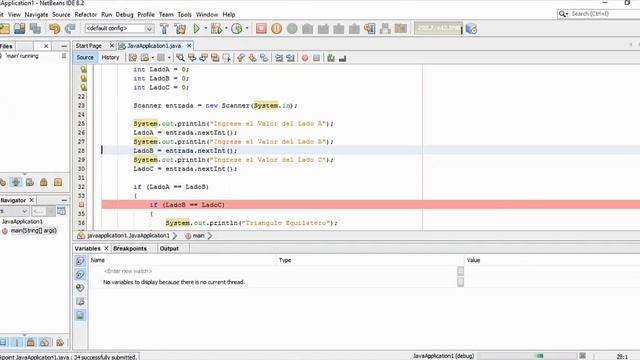Toggle the first Variables panel side button
Screen dimensions: 640x360
click(x=80, y=261)
